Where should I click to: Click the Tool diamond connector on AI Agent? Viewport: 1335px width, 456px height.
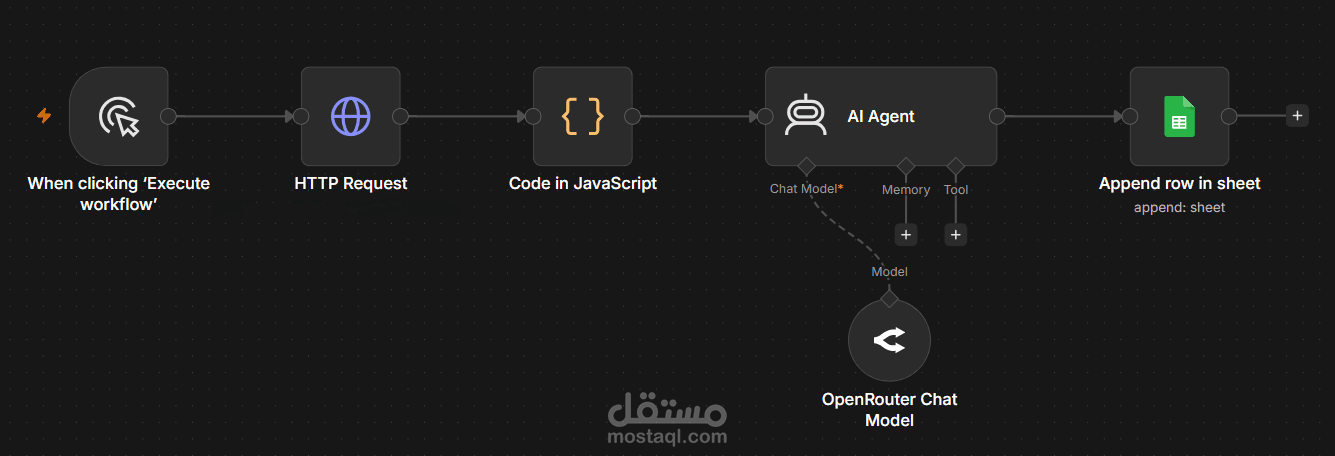coord(956,165)
